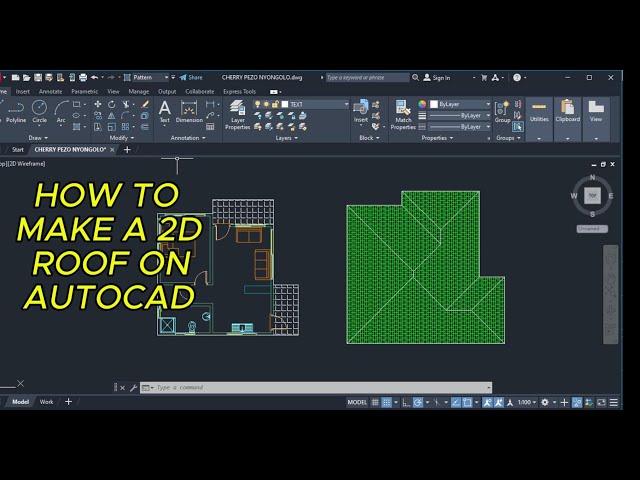Expand the Modify panel
The height and width of the screenshot is (480, 640).
click(x=122, y=138)
